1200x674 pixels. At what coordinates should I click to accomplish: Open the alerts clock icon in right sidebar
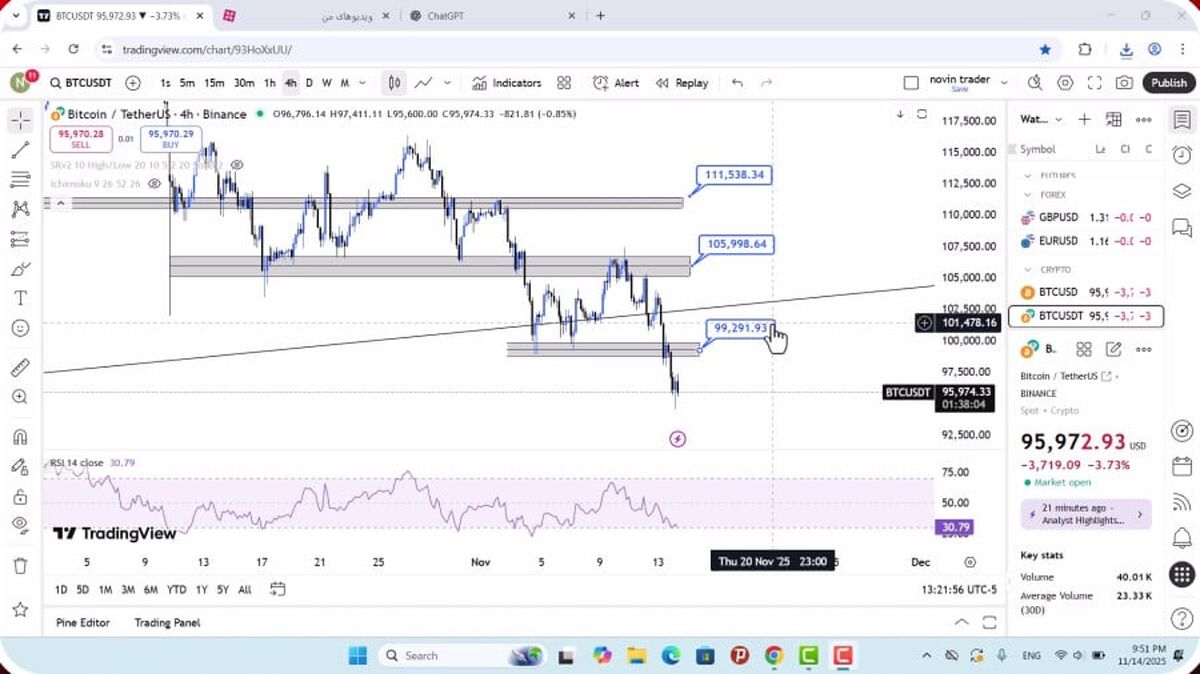(1181, 155)
